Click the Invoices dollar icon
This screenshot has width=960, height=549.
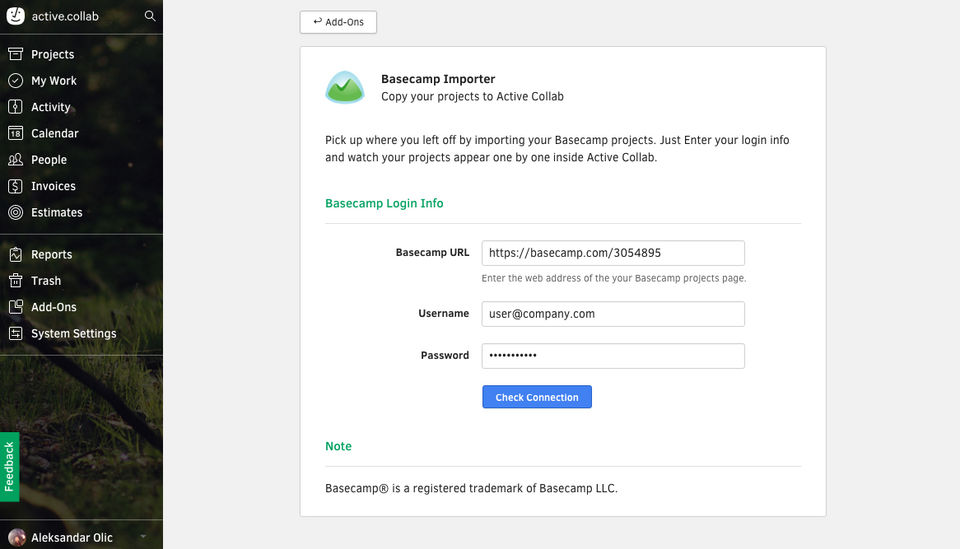(15, 186)
